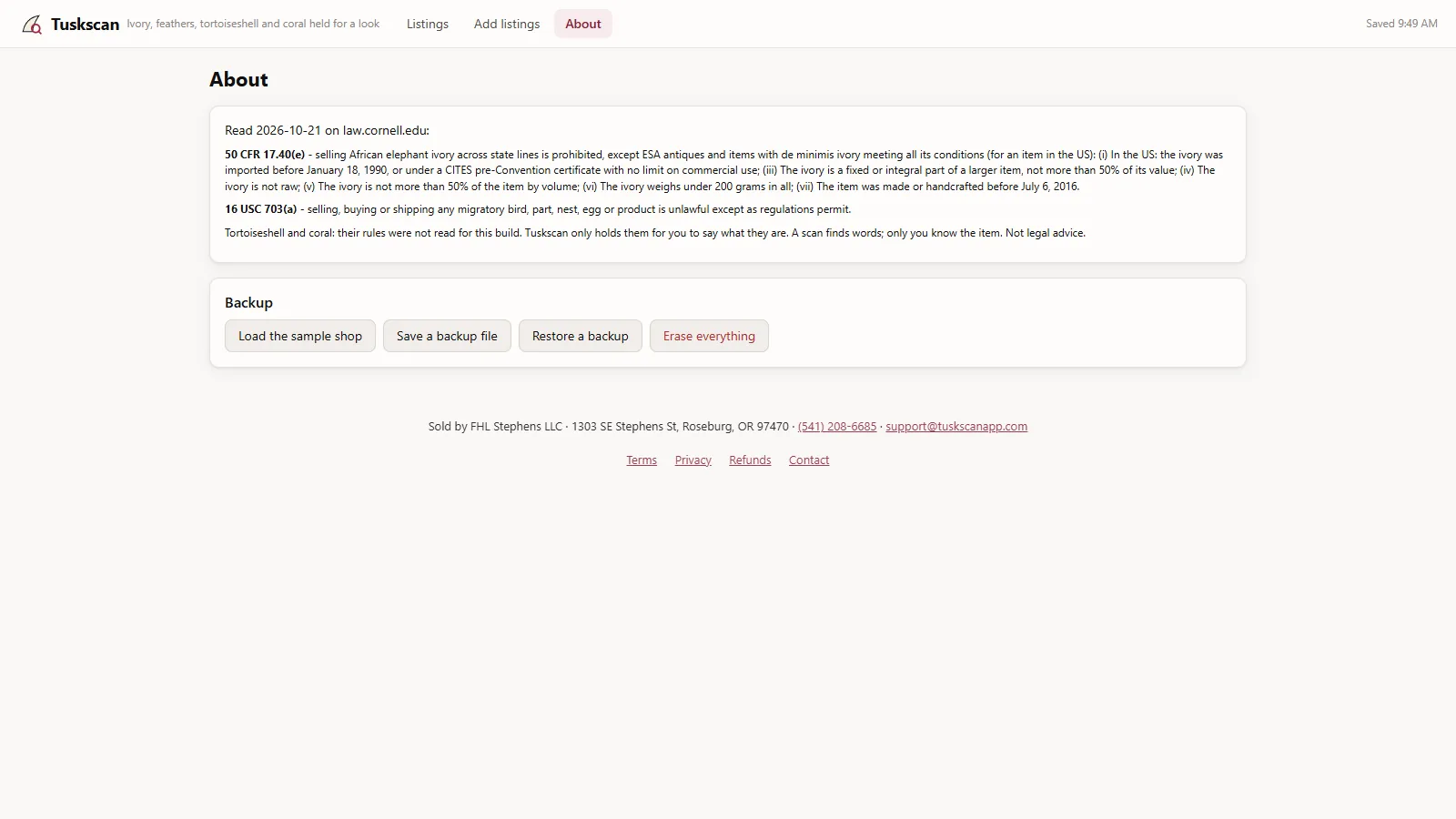Screen dimensions: 1456x819
Task: Click the 'Saved 9:49 AM' status text
Action: 1401,24
